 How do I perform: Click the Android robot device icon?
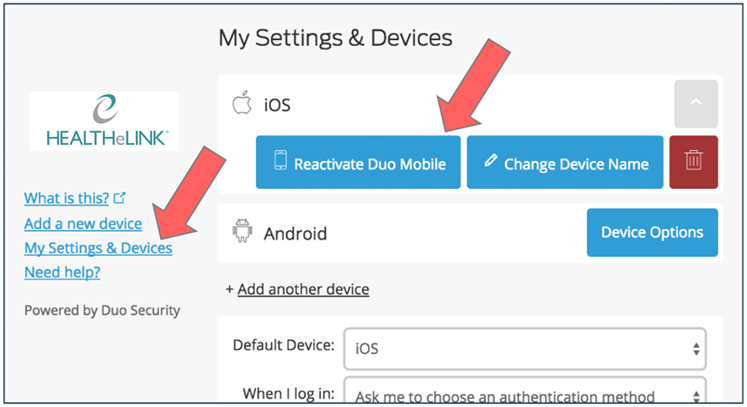click(x=241, y=233)
